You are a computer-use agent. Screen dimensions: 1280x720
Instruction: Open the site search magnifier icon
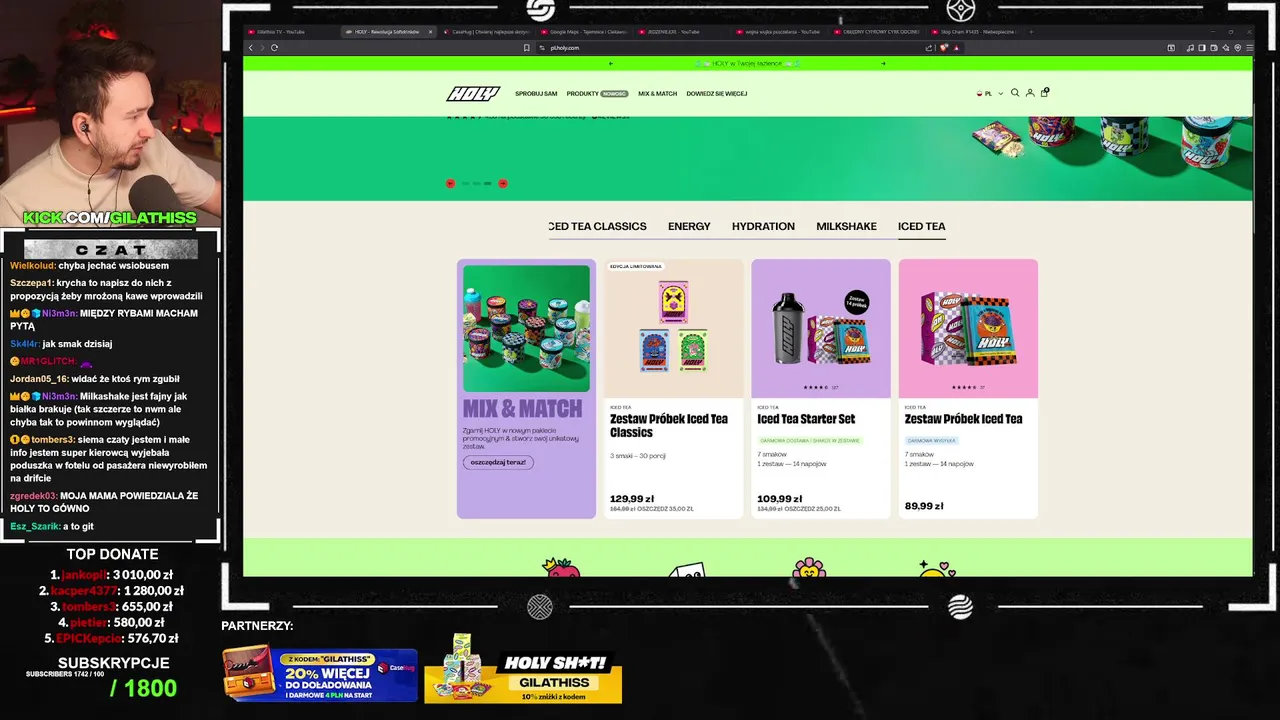click(1015, 93)
